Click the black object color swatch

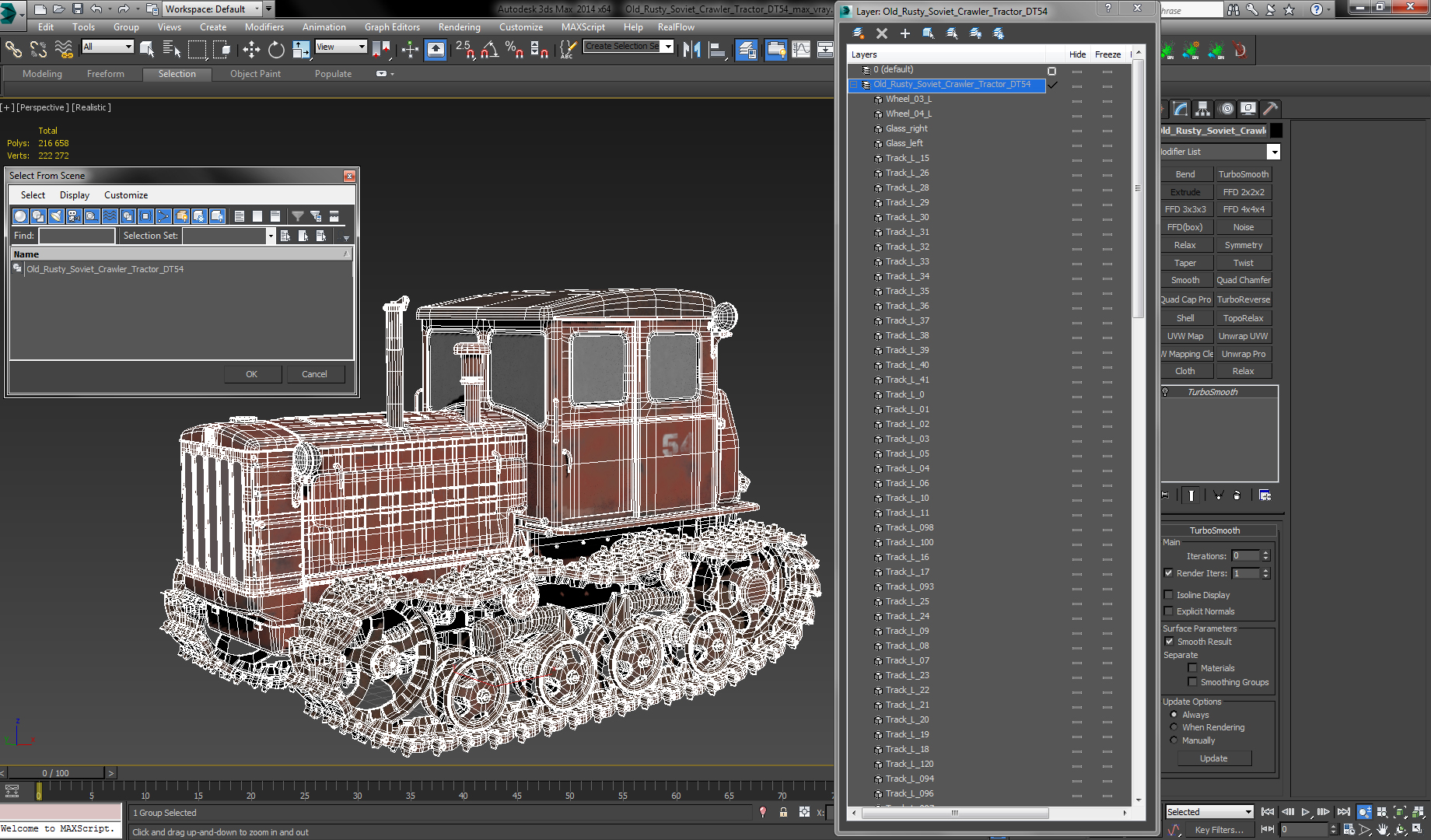coord(1276,131)
